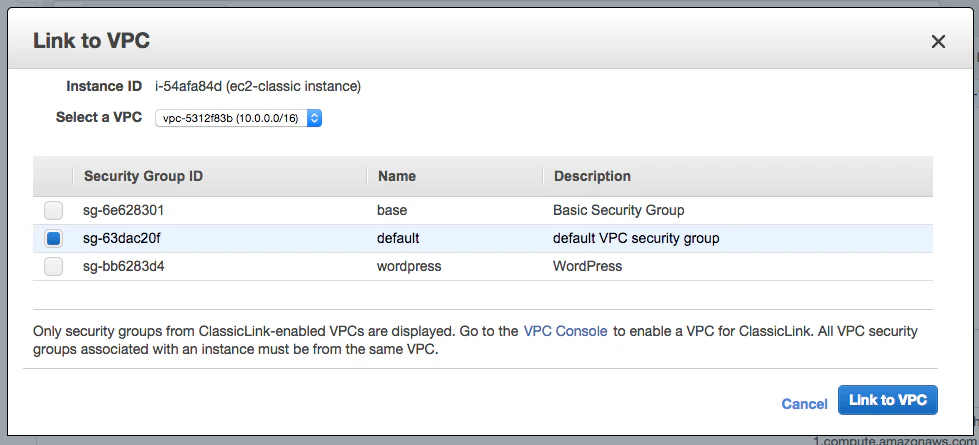Image resolution: width=979 pixels, height=445 pixels.
Task: Select the sg-6e628301 row ID
Action: point(122,211)
